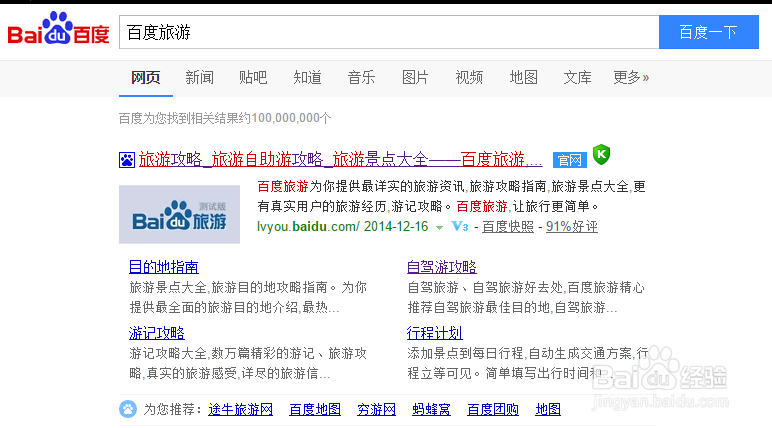Select the 网页 tab

[146, 77]
